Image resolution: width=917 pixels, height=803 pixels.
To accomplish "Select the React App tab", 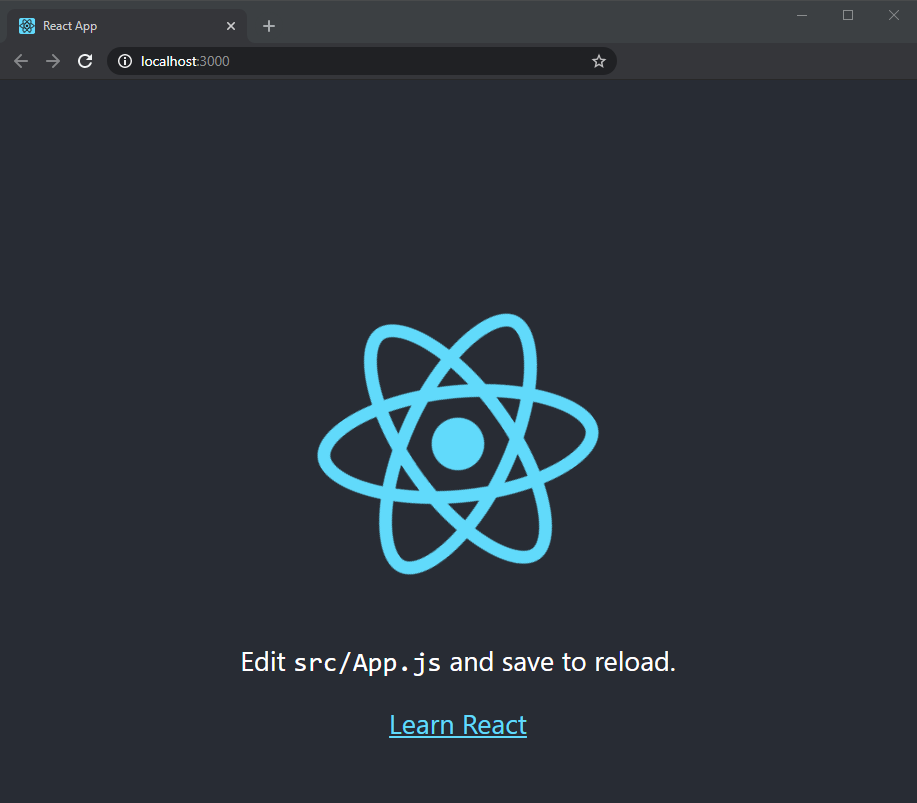I will pyautogui.click(x=126, y=26).
